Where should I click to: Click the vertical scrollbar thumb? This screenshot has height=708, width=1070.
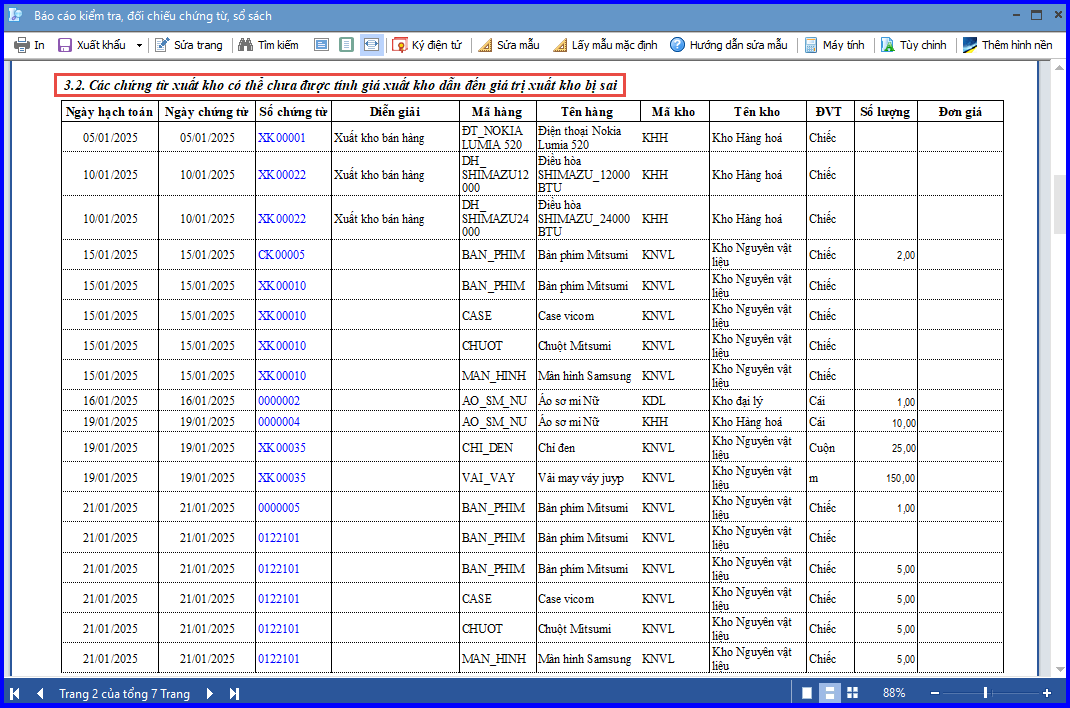click(x=1059, y=205)
